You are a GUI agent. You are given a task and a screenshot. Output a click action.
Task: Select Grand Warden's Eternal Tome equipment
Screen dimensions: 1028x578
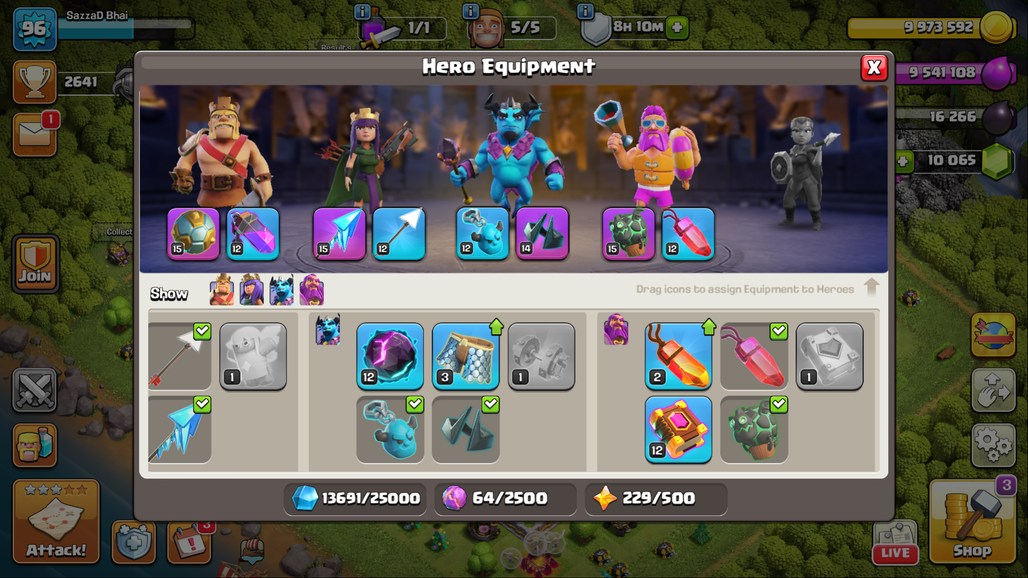678,429
